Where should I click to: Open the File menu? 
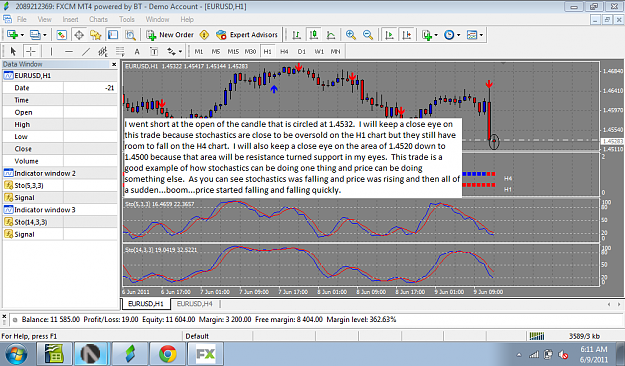click(x=22, y=19)
